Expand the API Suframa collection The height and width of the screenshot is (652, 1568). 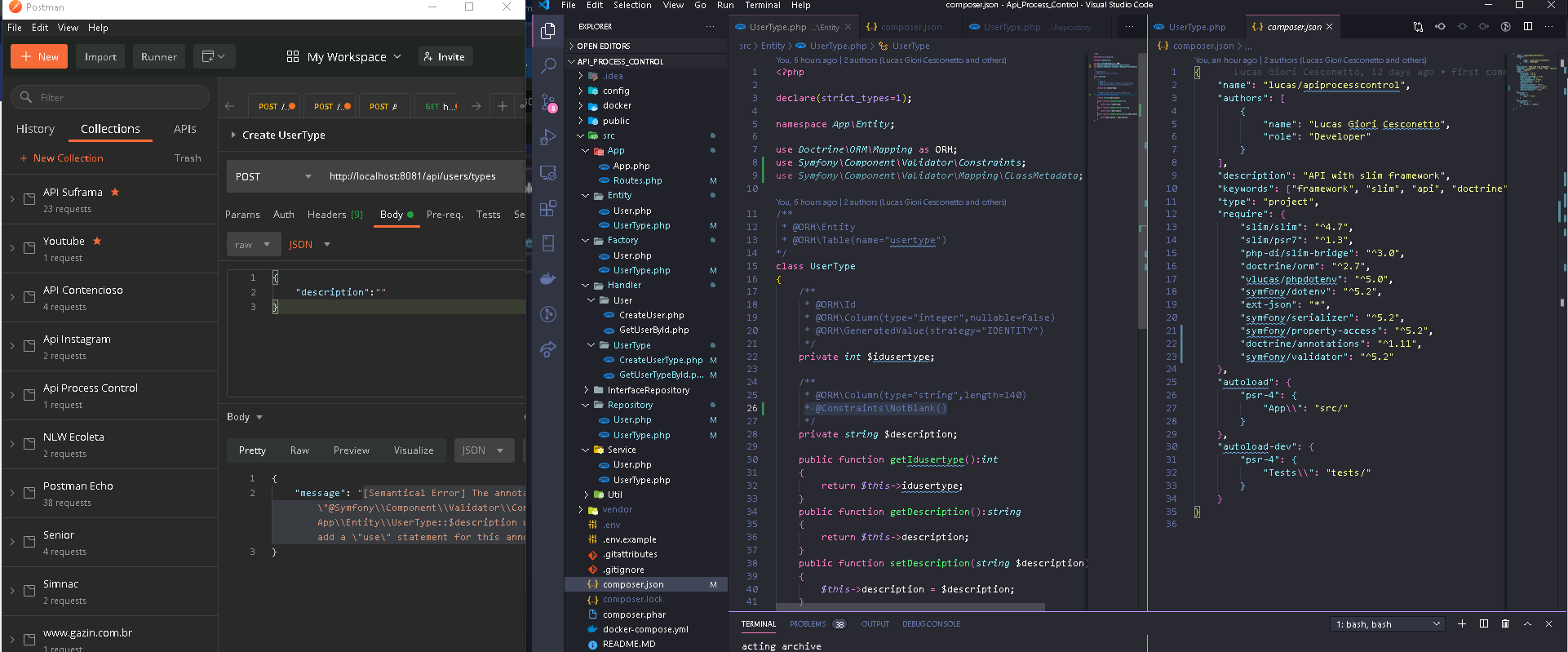point(12,199)
